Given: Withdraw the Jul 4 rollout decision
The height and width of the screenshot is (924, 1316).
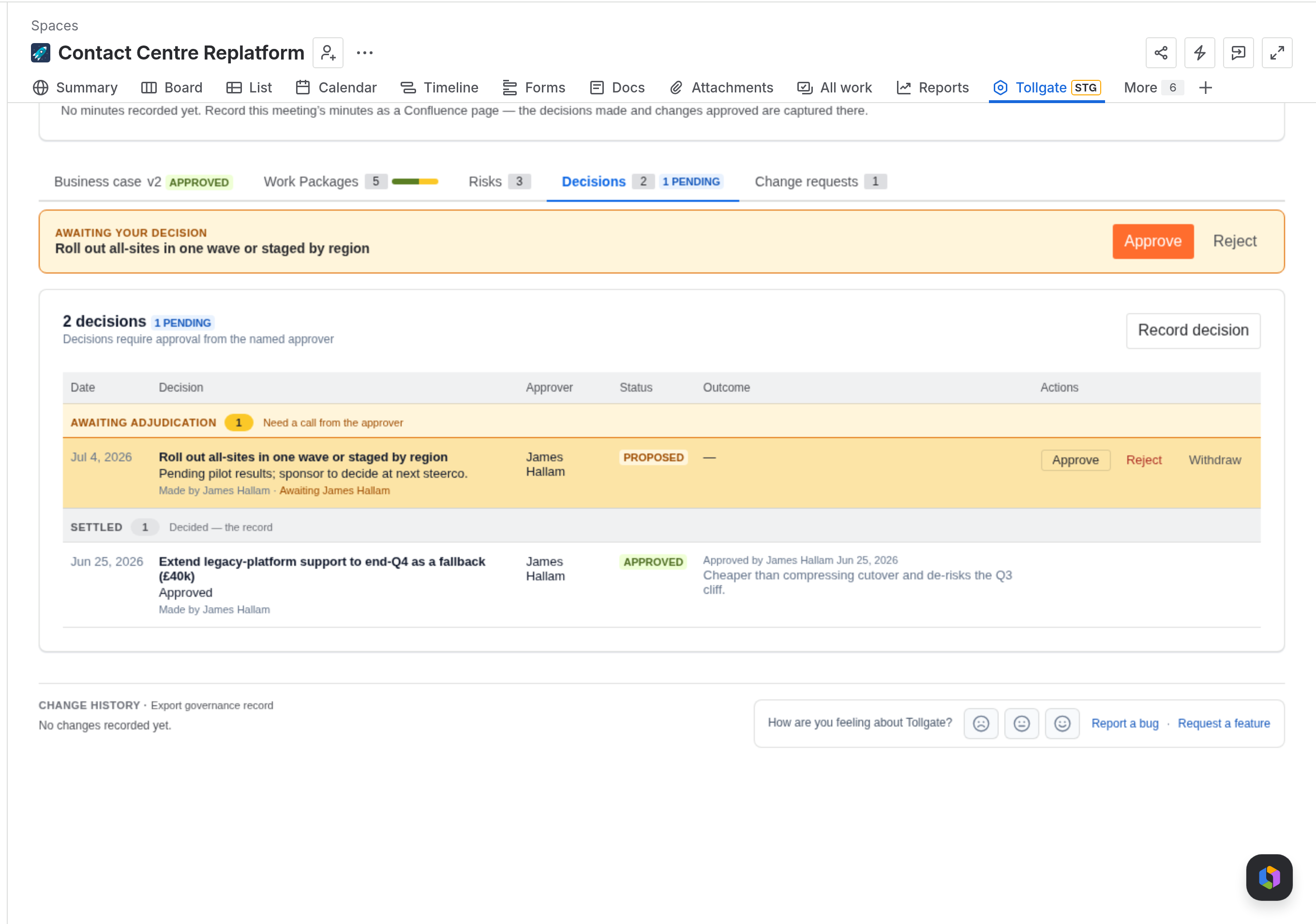Looking at the screenshot, I should [x=1214, y=460].
